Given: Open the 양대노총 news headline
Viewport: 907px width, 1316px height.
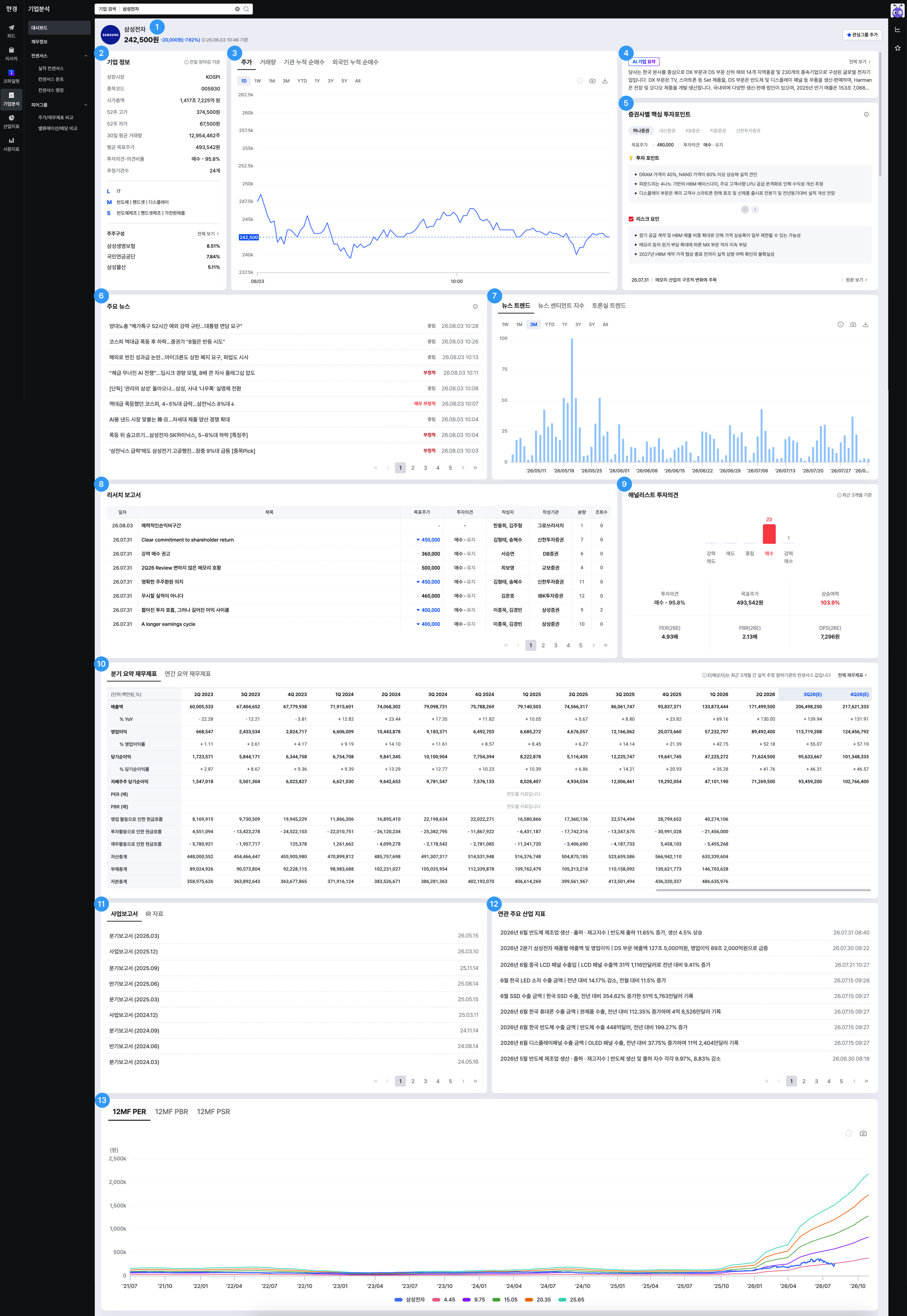Looking at the screenshot, I should point(176,326).
